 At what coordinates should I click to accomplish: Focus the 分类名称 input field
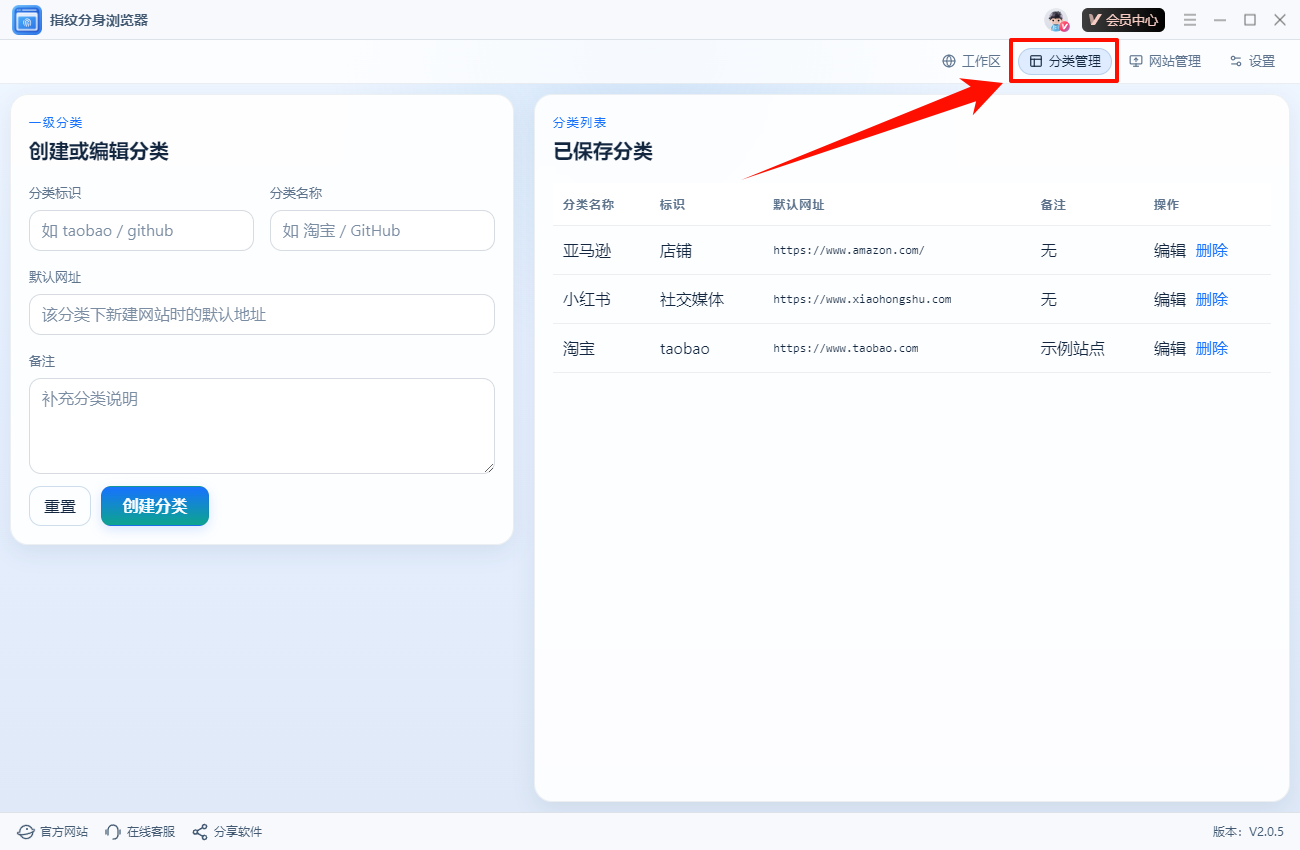(x=382, y=230)
